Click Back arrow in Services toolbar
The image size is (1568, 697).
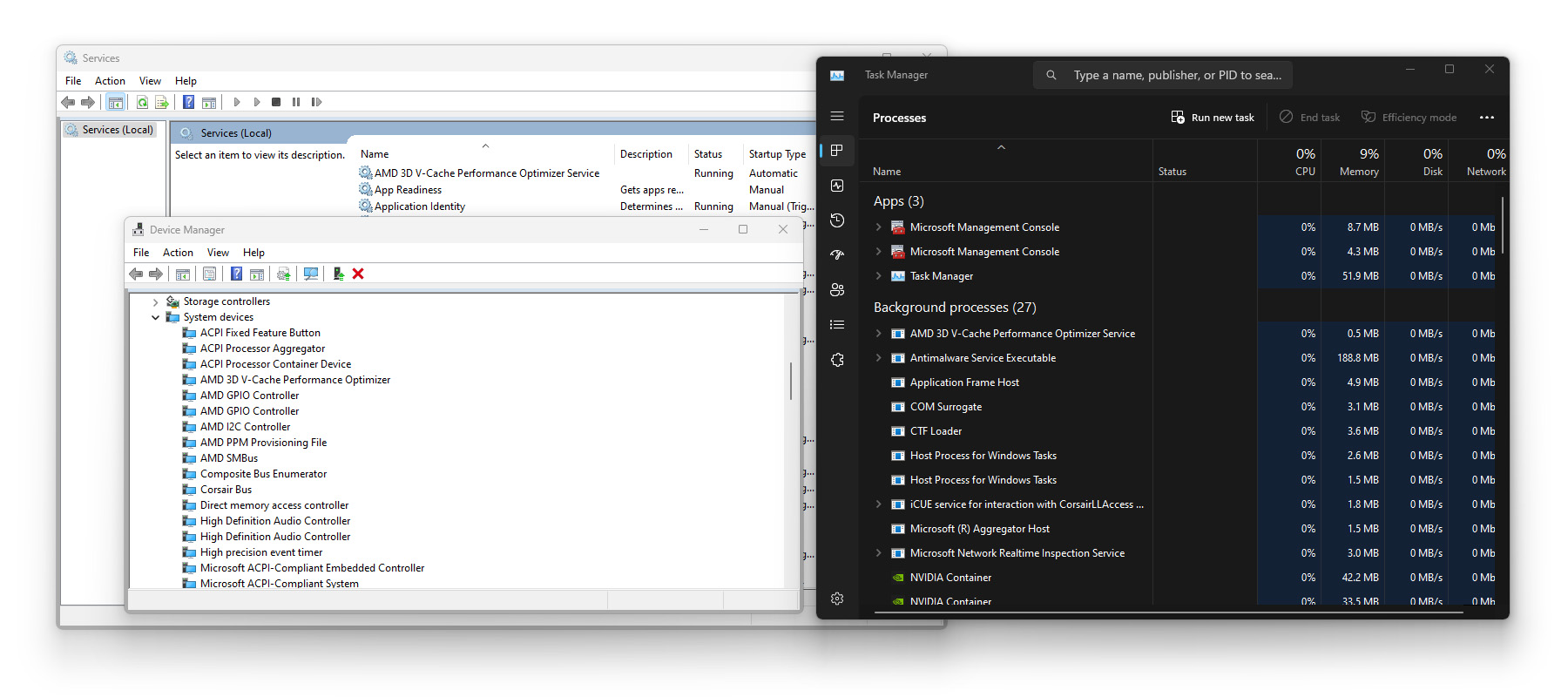click(x=68, y=102)
